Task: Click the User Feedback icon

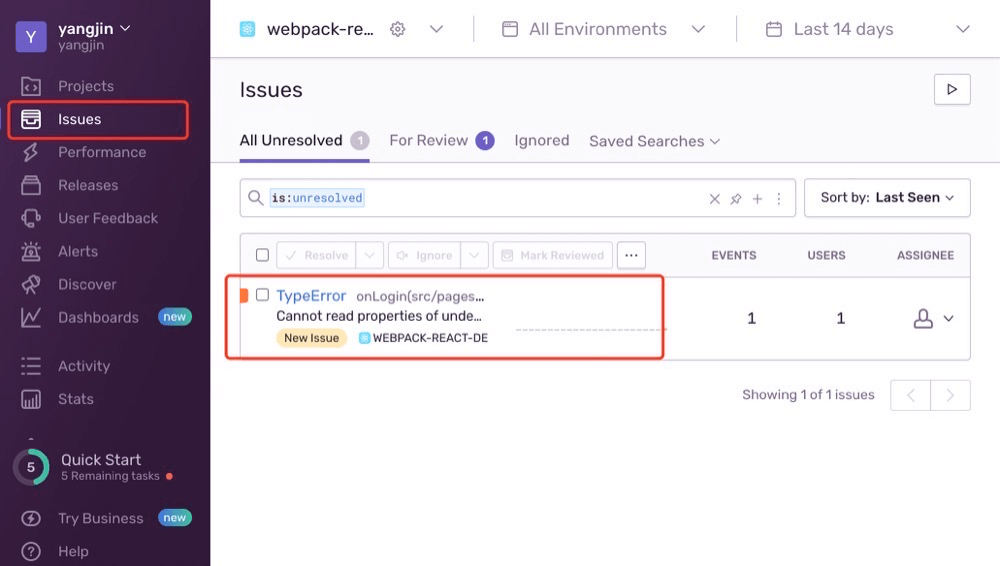Action: pyautogui.click(x=31, y=218)
